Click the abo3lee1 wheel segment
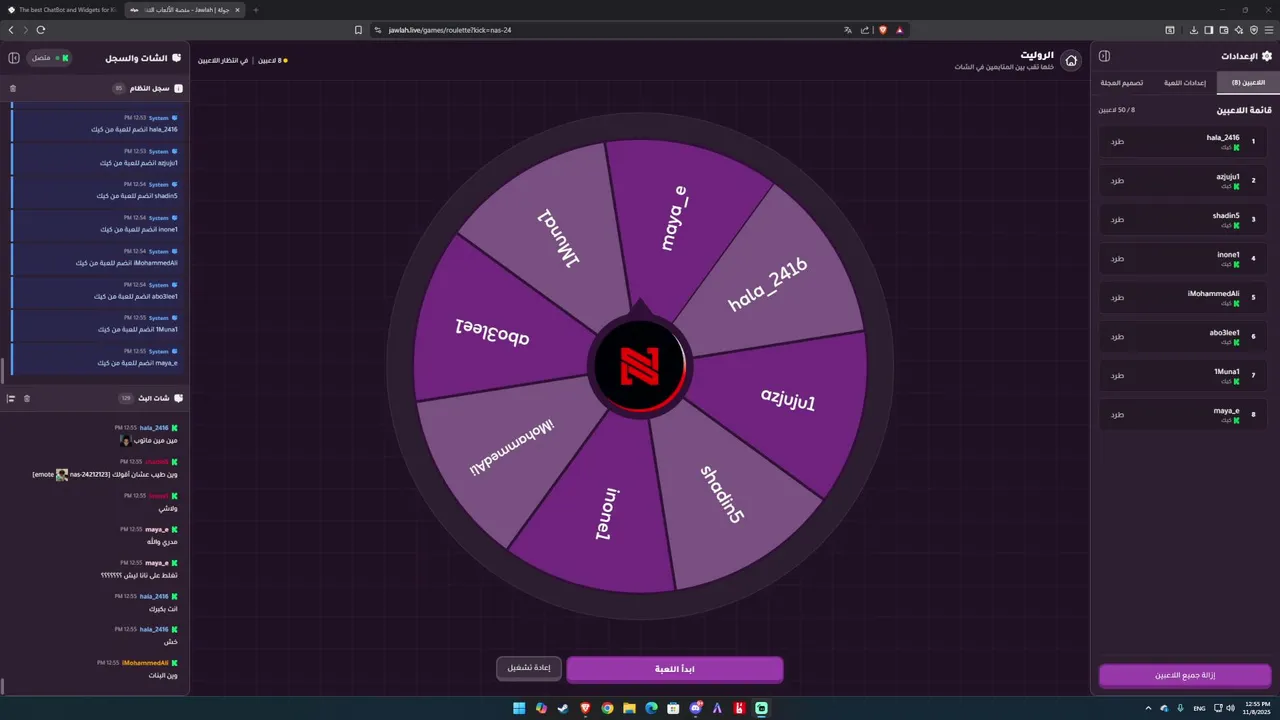 click(493, 333)
